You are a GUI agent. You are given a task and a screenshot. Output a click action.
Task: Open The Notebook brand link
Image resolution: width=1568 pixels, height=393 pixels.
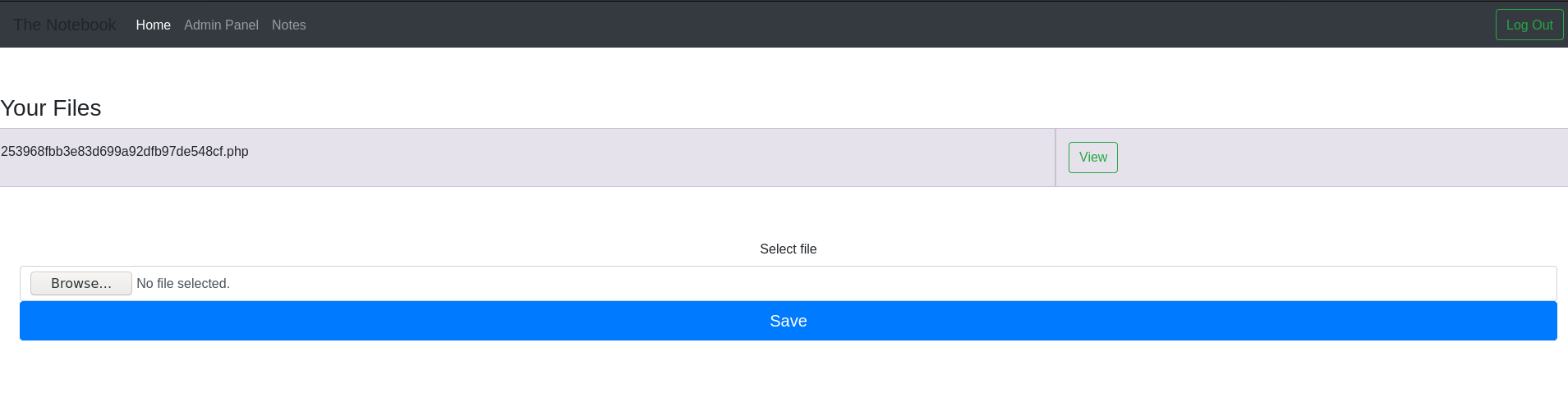point(64,25)
